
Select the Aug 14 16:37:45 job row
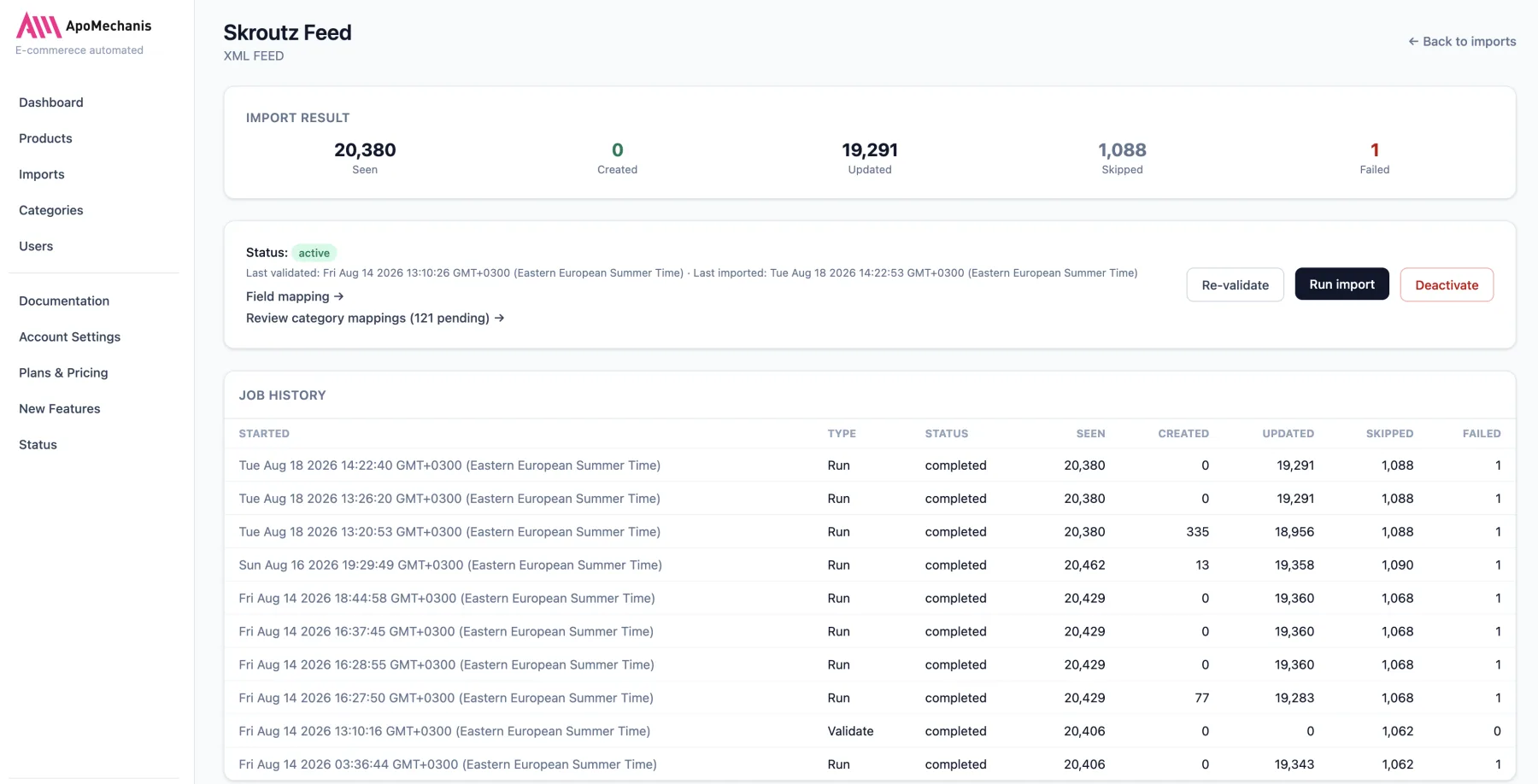[870, 632]
